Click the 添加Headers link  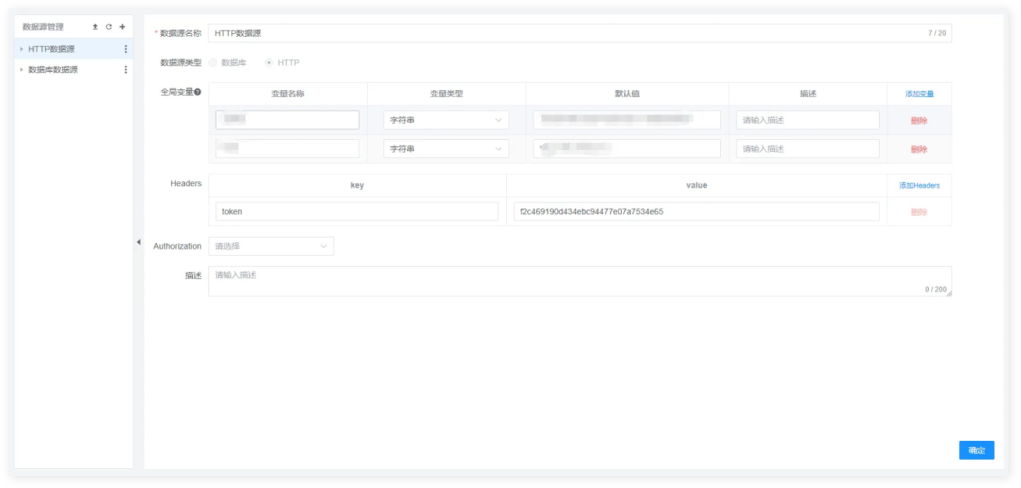(x=919, y=186)
